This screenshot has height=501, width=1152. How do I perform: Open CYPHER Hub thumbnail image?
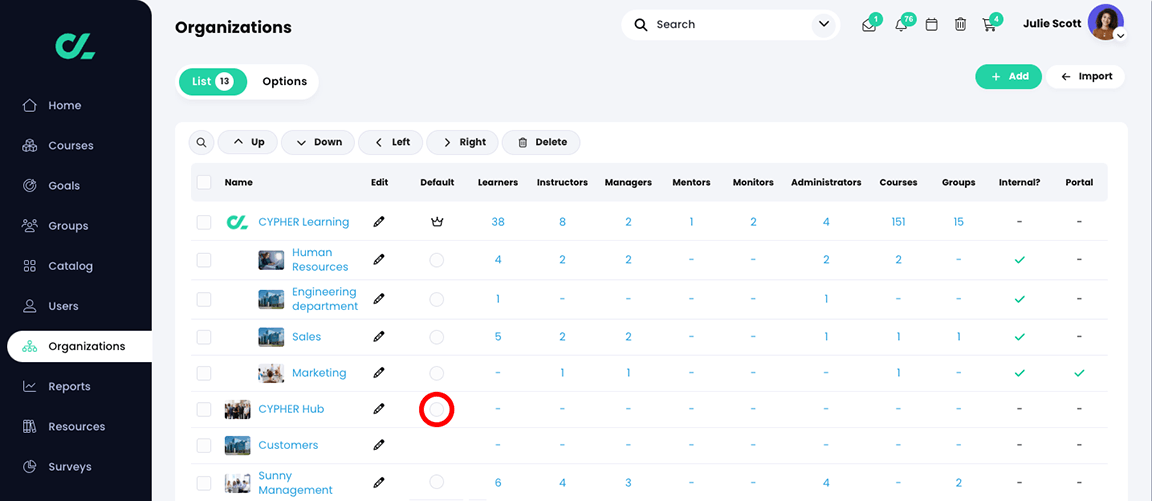237,409
